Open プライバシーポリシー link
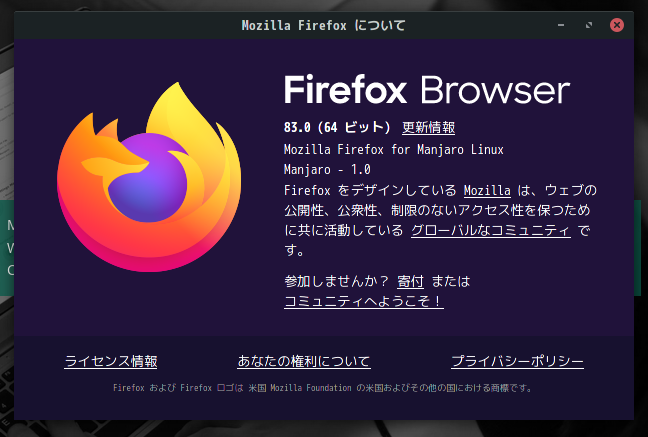648x437 pixels. (x=517, y=361)
